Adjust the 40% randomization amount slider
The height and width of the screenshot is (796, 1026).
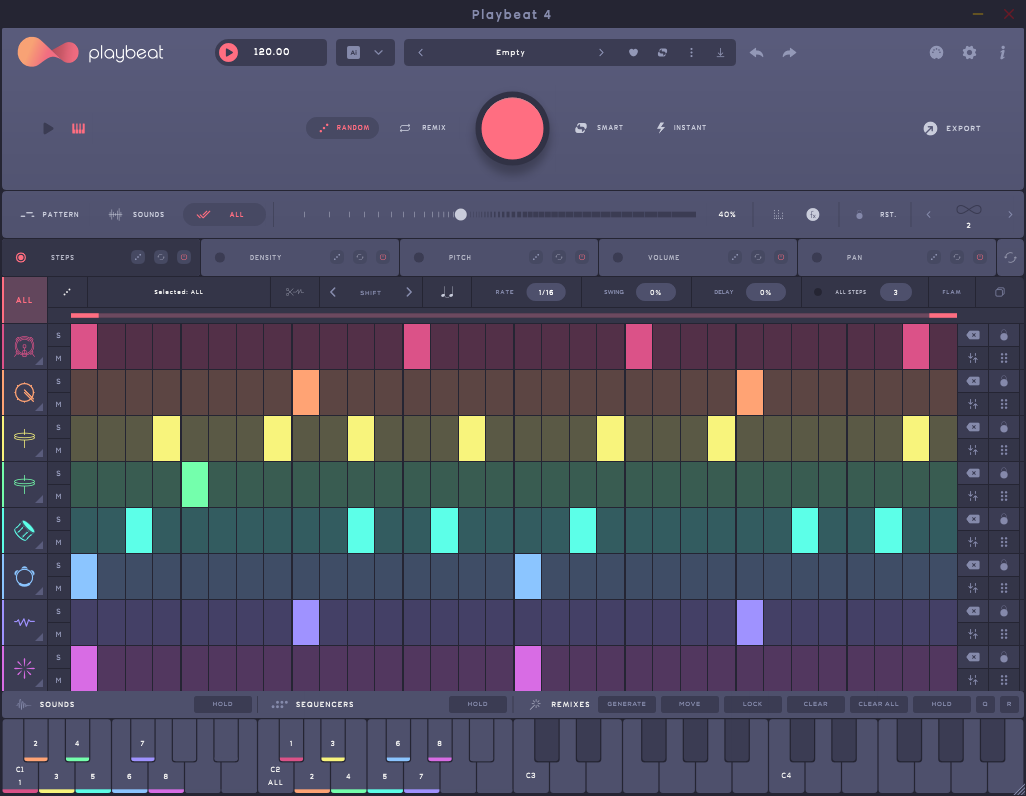[461, 214]
